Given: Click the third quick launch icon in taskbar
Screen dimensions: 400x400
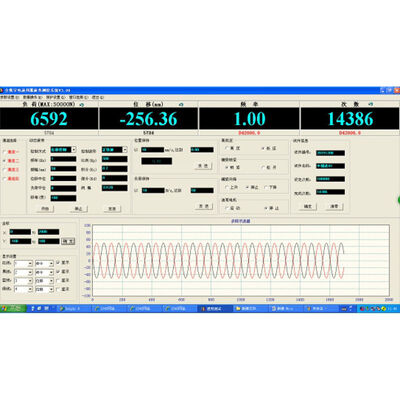Looking at the screenshot, I should (46, 309).
